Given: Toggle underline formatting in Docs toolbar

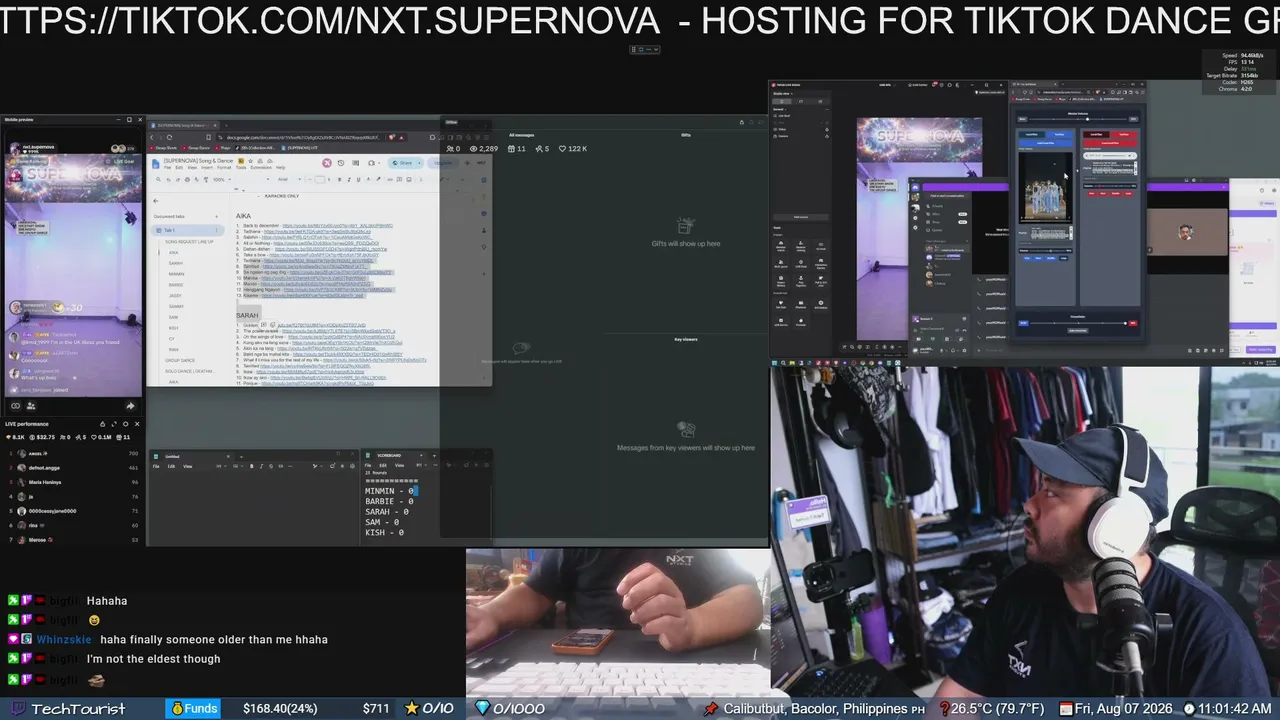Looking at the screenshot, I should point(357,180).
